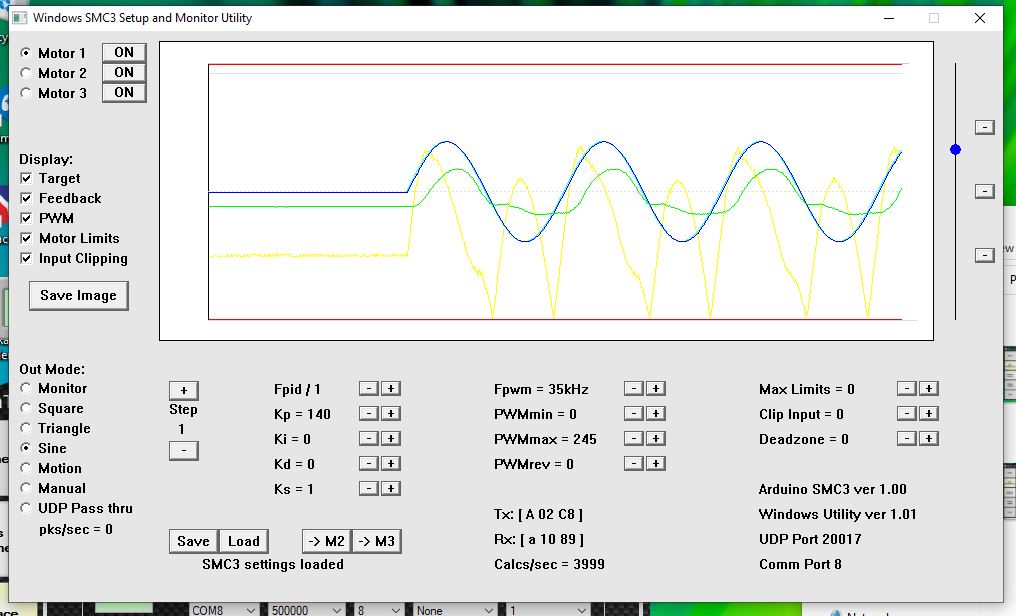
Task: Select Sine out mode
Action: [x=26, y=448]
